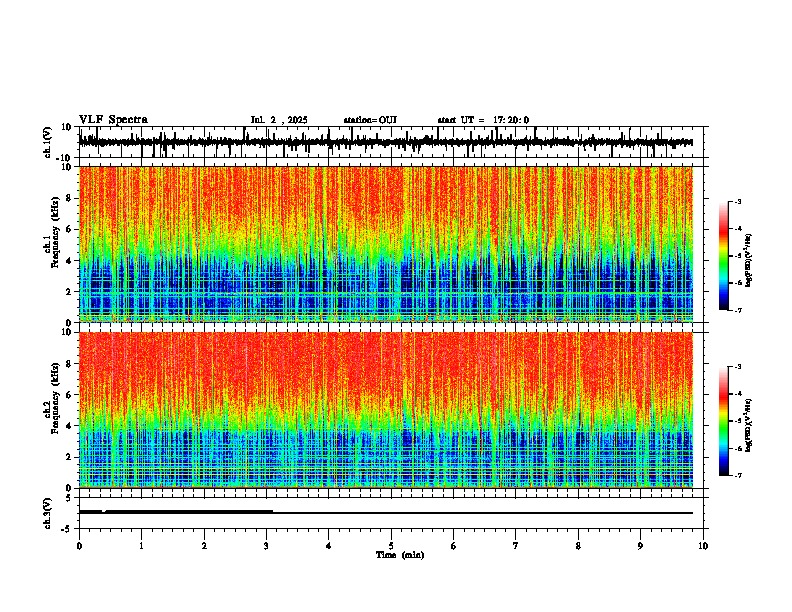Image resolution: width=792 pixels, height=612 pixels.
Task: Click time axis tick label "9"
Action: coord(640,546)
